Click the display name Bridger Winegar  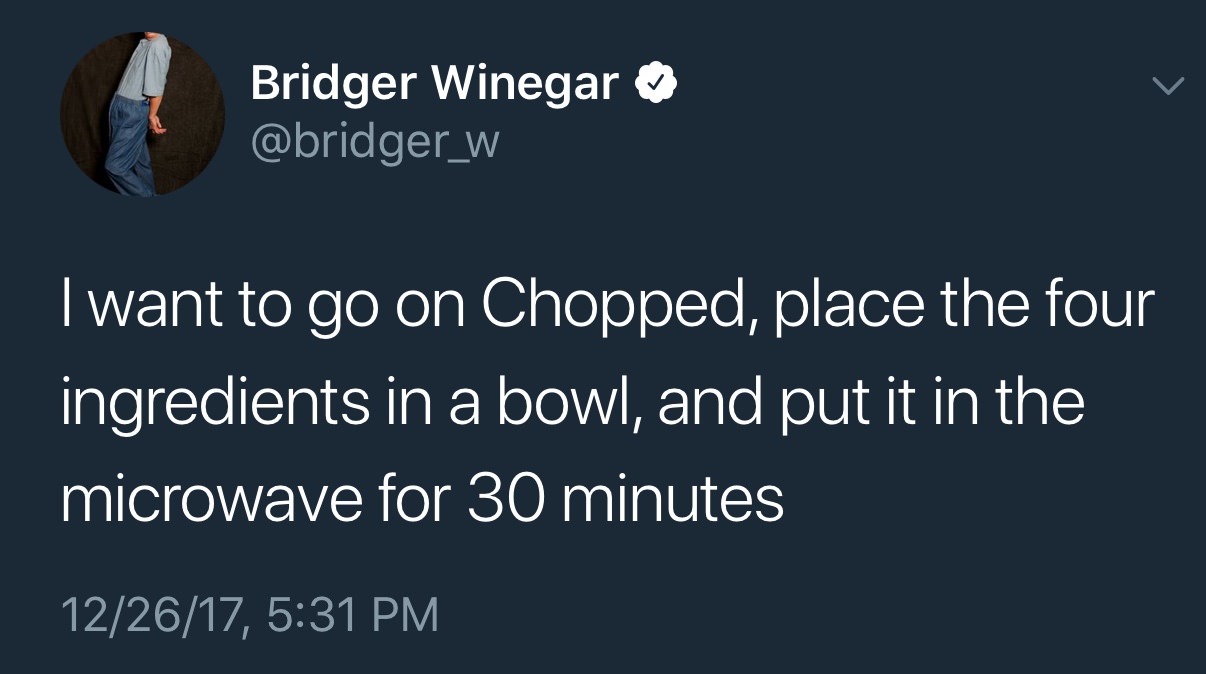435,83
